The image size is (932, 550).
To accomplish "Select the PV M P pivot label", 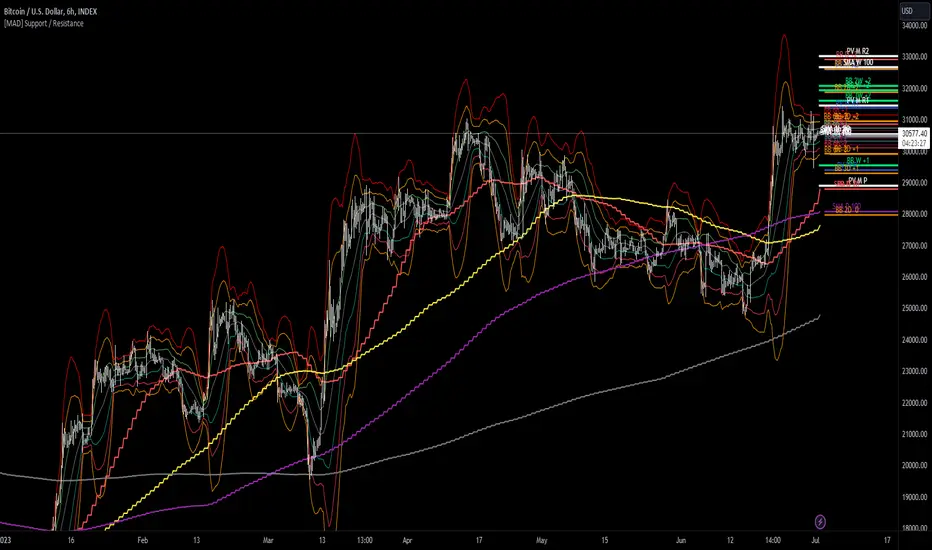I will pyautogui.click(x=857, y=181).
